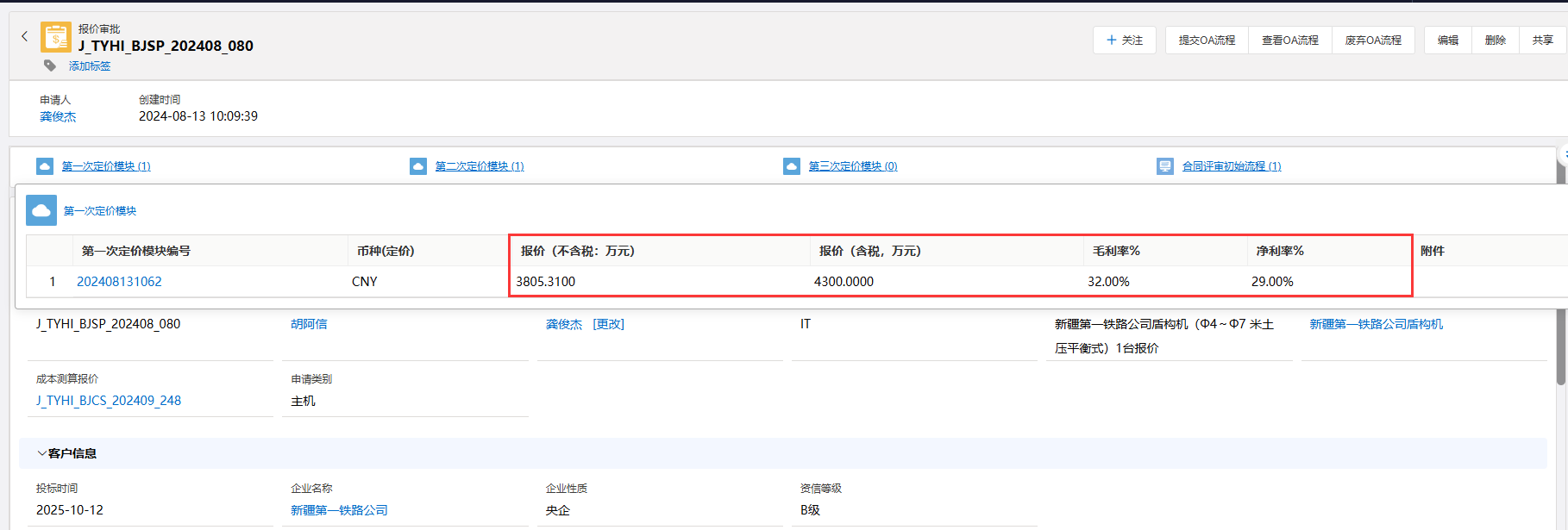Click the 第一次定价模块 cloud icon in the related list row
Viewport: 1568px width, 530px height.
pyautogui.click(x=45, y=166)
